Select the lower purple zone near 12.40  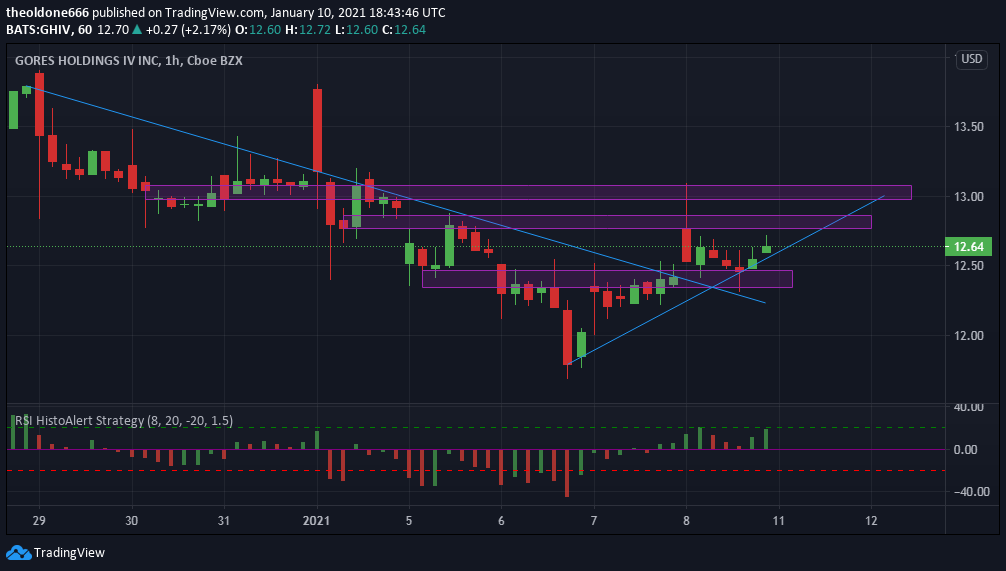(x=607, y=278)
